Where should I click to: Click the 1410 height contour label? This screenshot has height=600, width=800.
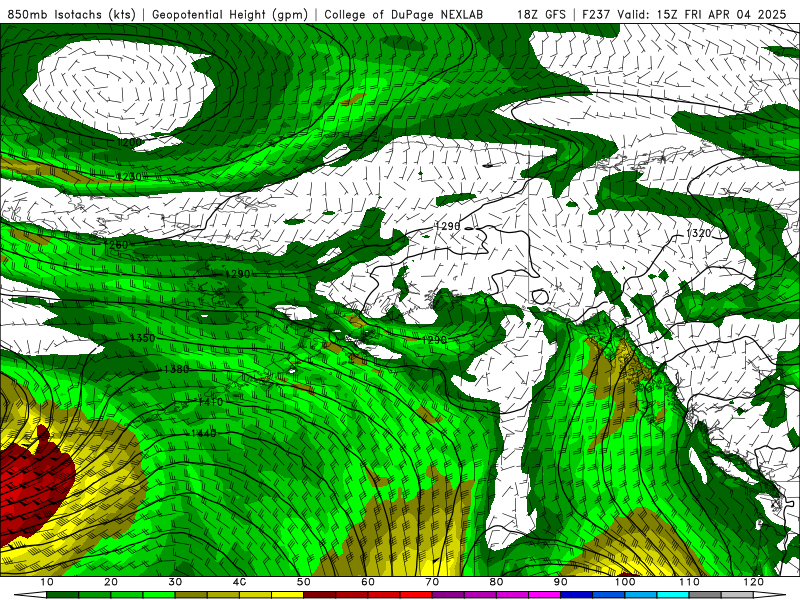[x=210, y=402]
